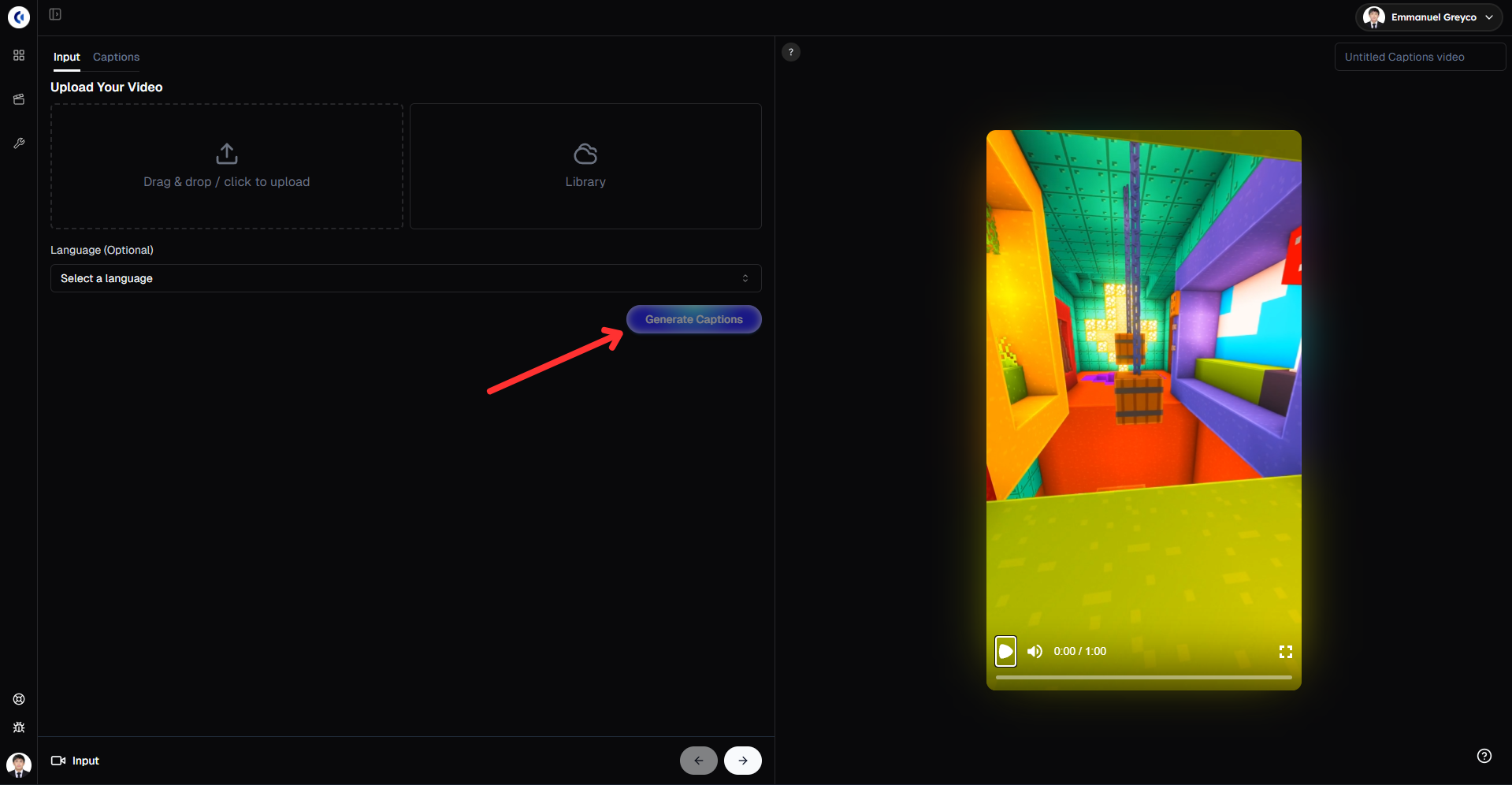
Task: Open the lifebuoy support icon
Action: coord(19,699)
